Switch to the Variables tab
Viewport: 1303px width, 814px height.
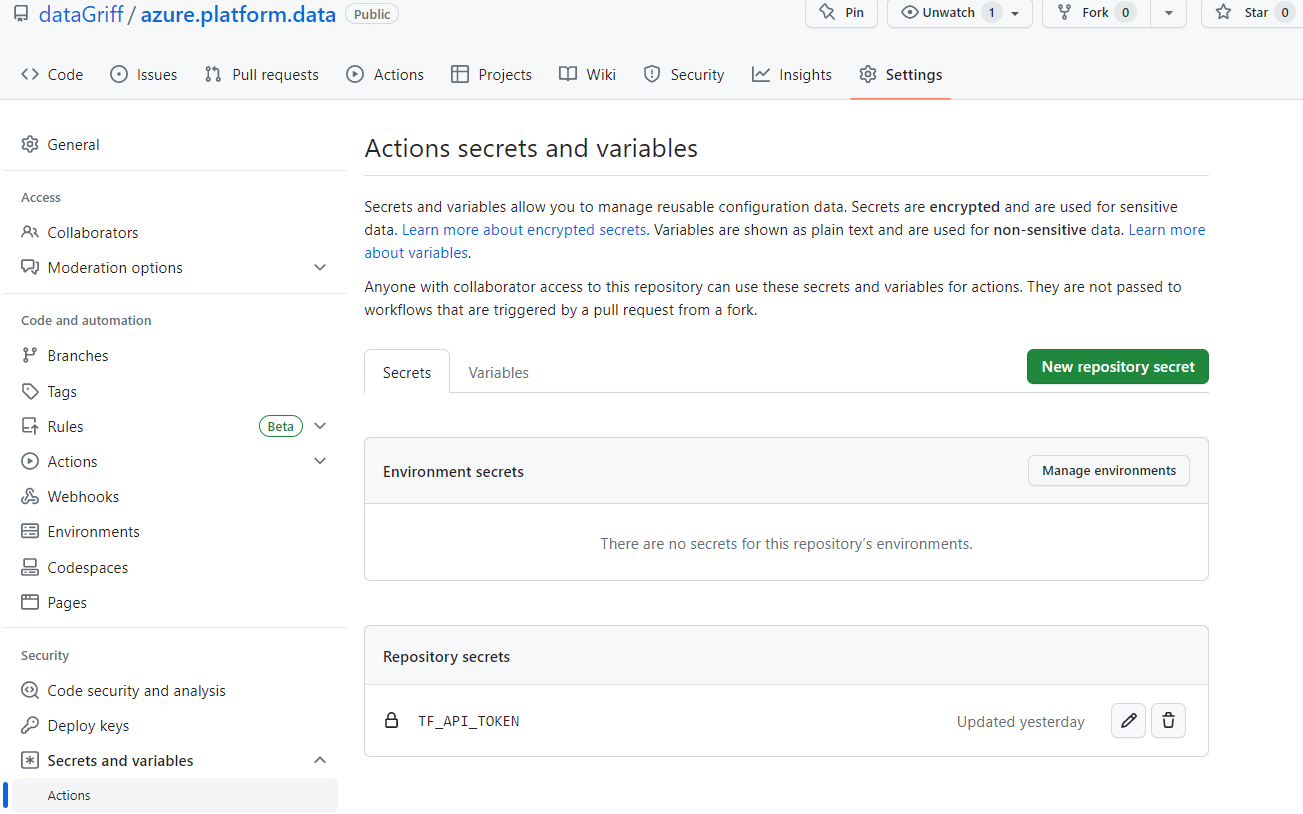coord(498,372)
